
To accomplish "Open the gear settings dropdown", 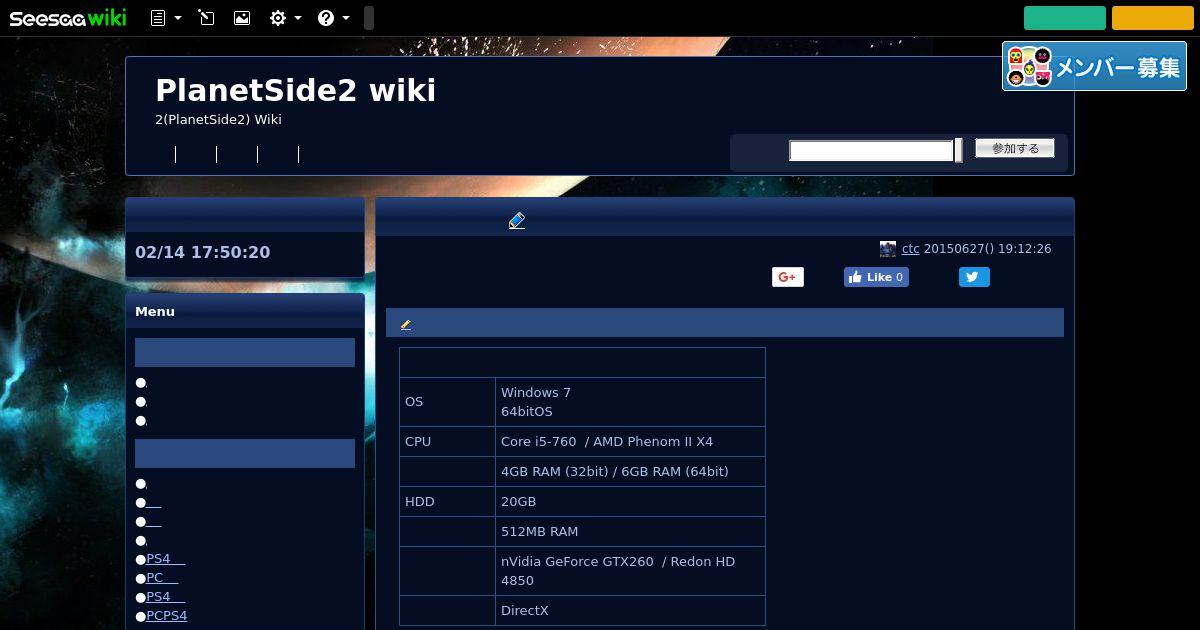I will pyautogui.click(x=285, y=18).
